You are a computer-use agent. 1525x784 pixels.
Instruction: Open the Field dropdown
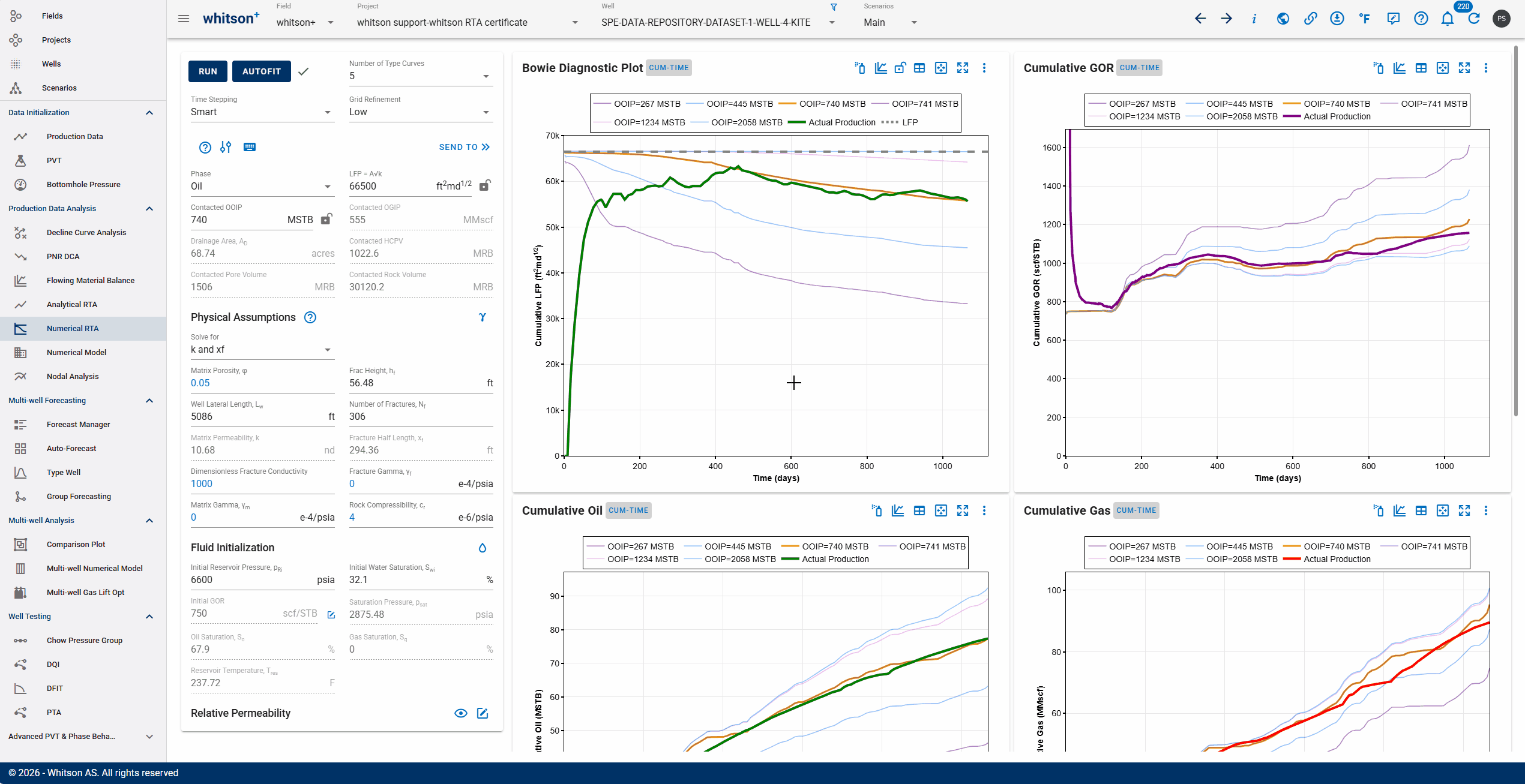305,22
